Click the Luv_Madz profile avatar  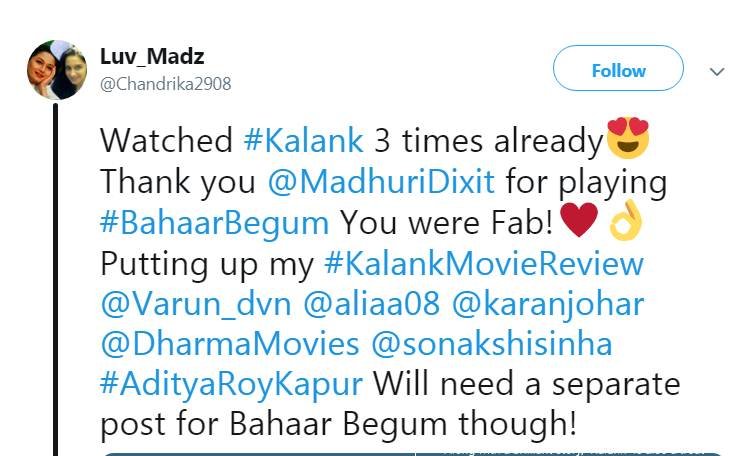56,70
